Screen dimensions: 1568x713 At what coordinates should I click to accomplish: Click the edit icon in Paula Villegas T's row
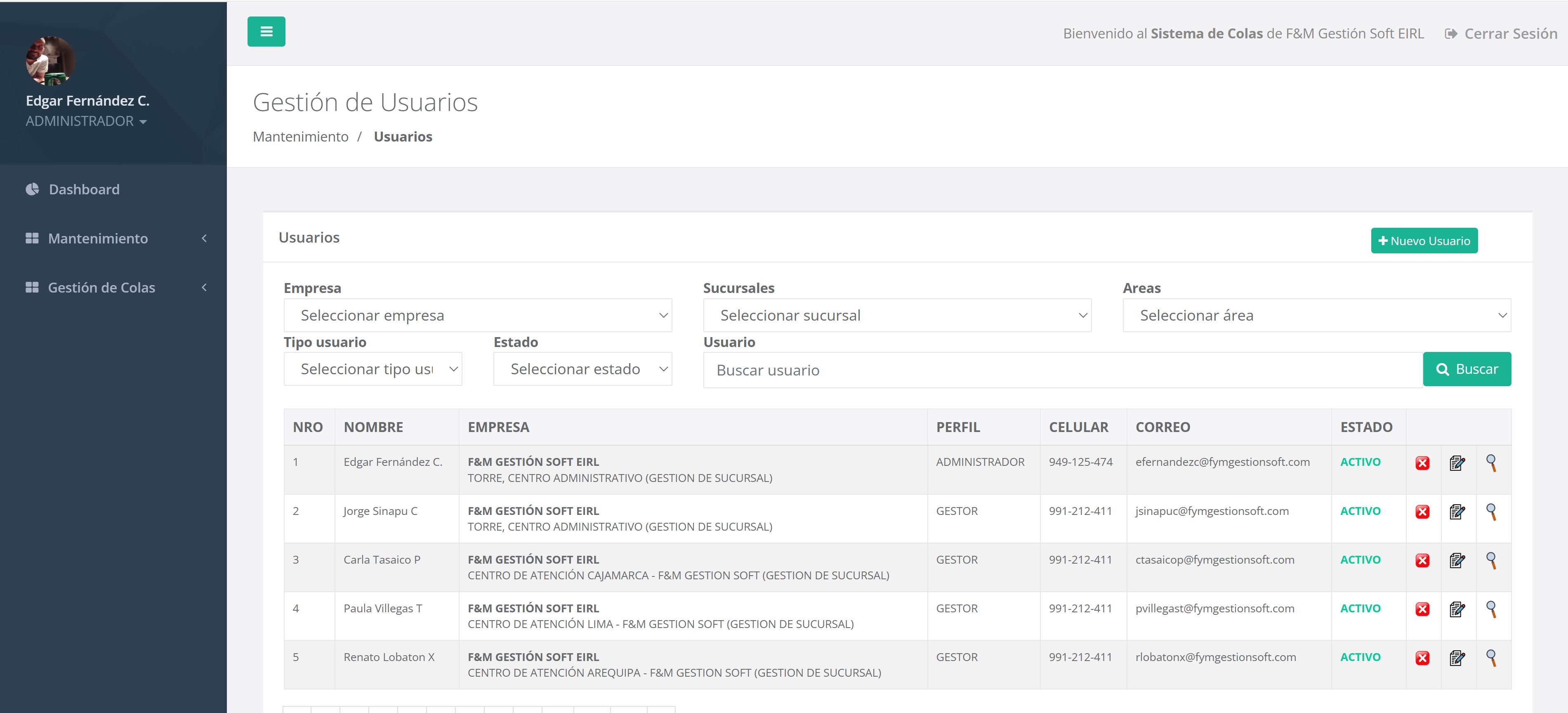[x=1457, y=609]
